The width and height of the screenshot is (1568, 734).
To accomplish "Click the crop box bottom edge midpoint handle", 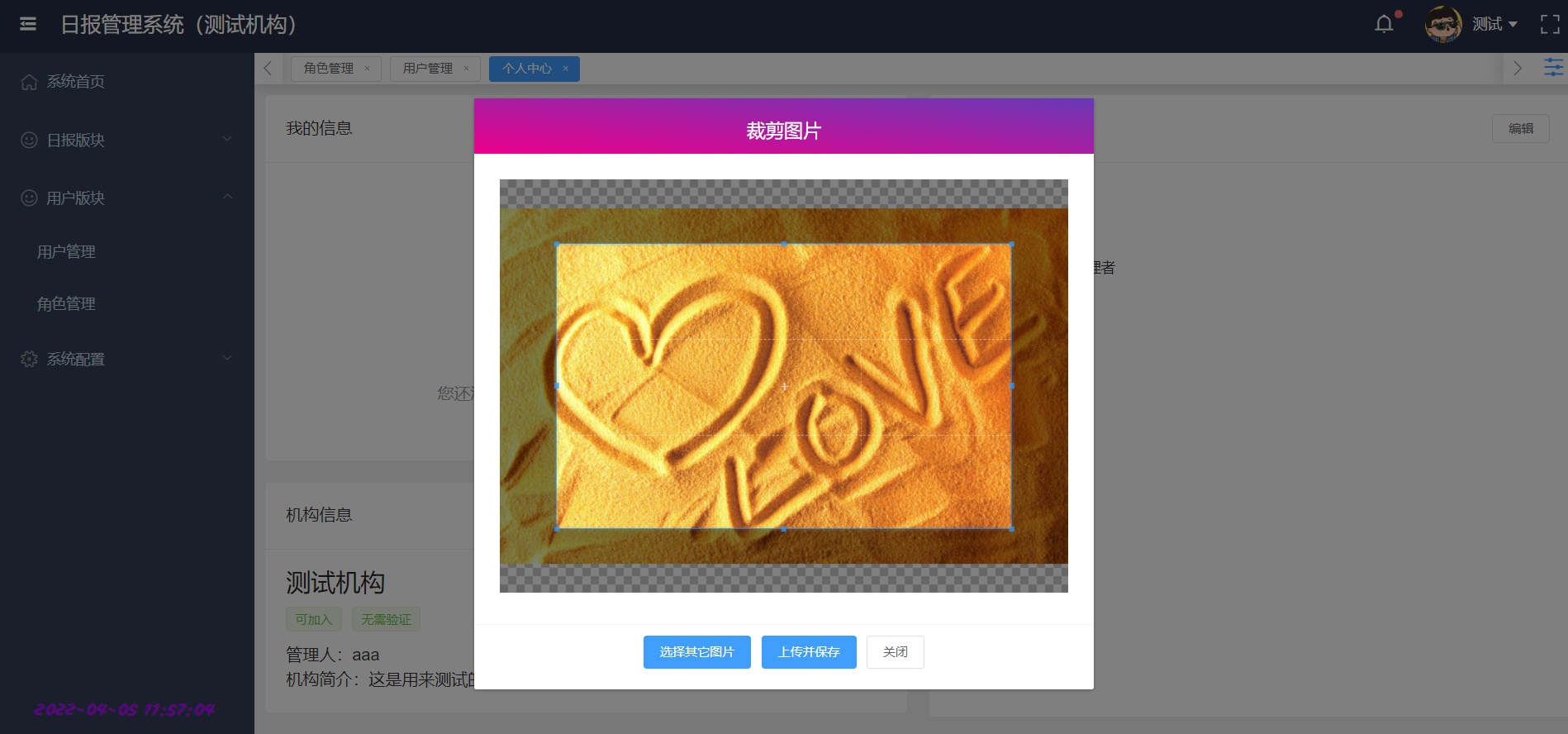I will click(x=784, y=529).
